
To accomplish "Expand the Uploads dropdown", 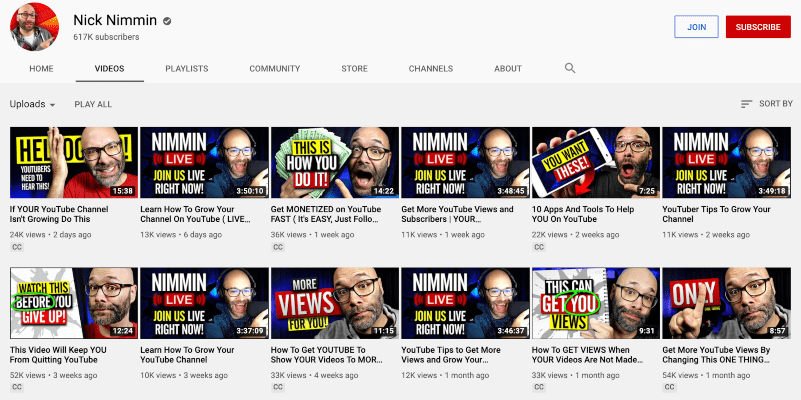I will pos(32,104).
